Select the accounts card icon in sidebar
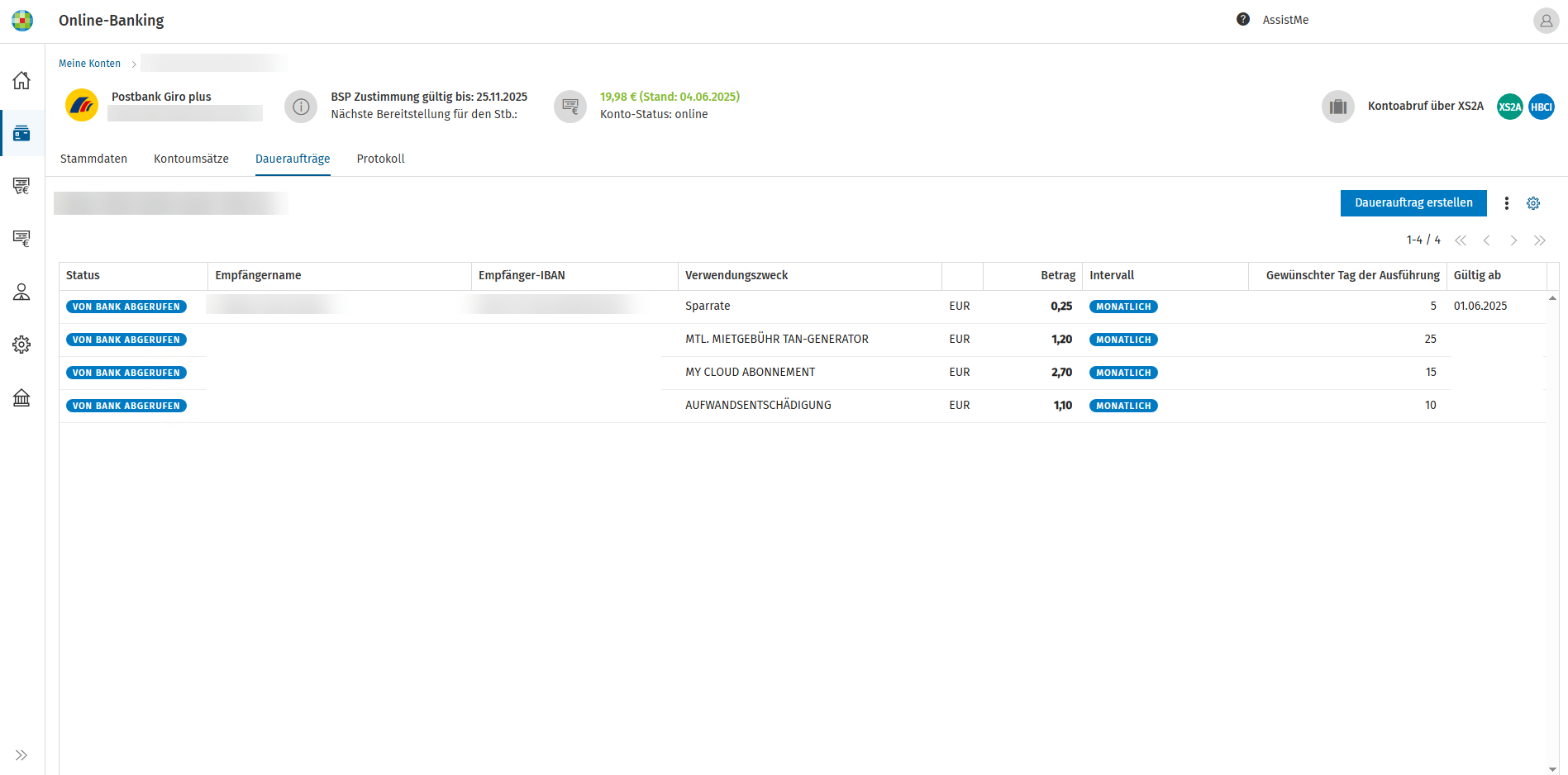The image size is (1568, 775). pos(21,133)
